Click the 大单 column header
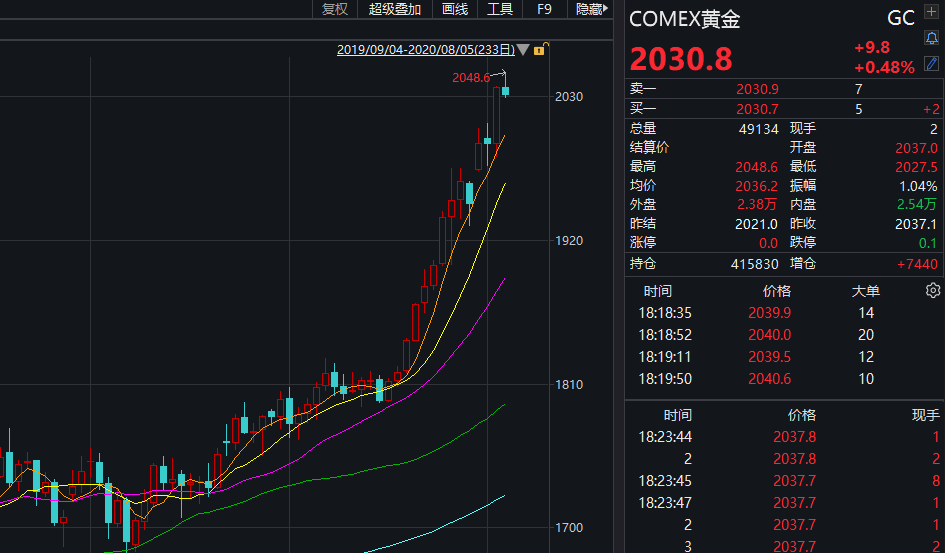The image size is (945, 553). [865, 291]
